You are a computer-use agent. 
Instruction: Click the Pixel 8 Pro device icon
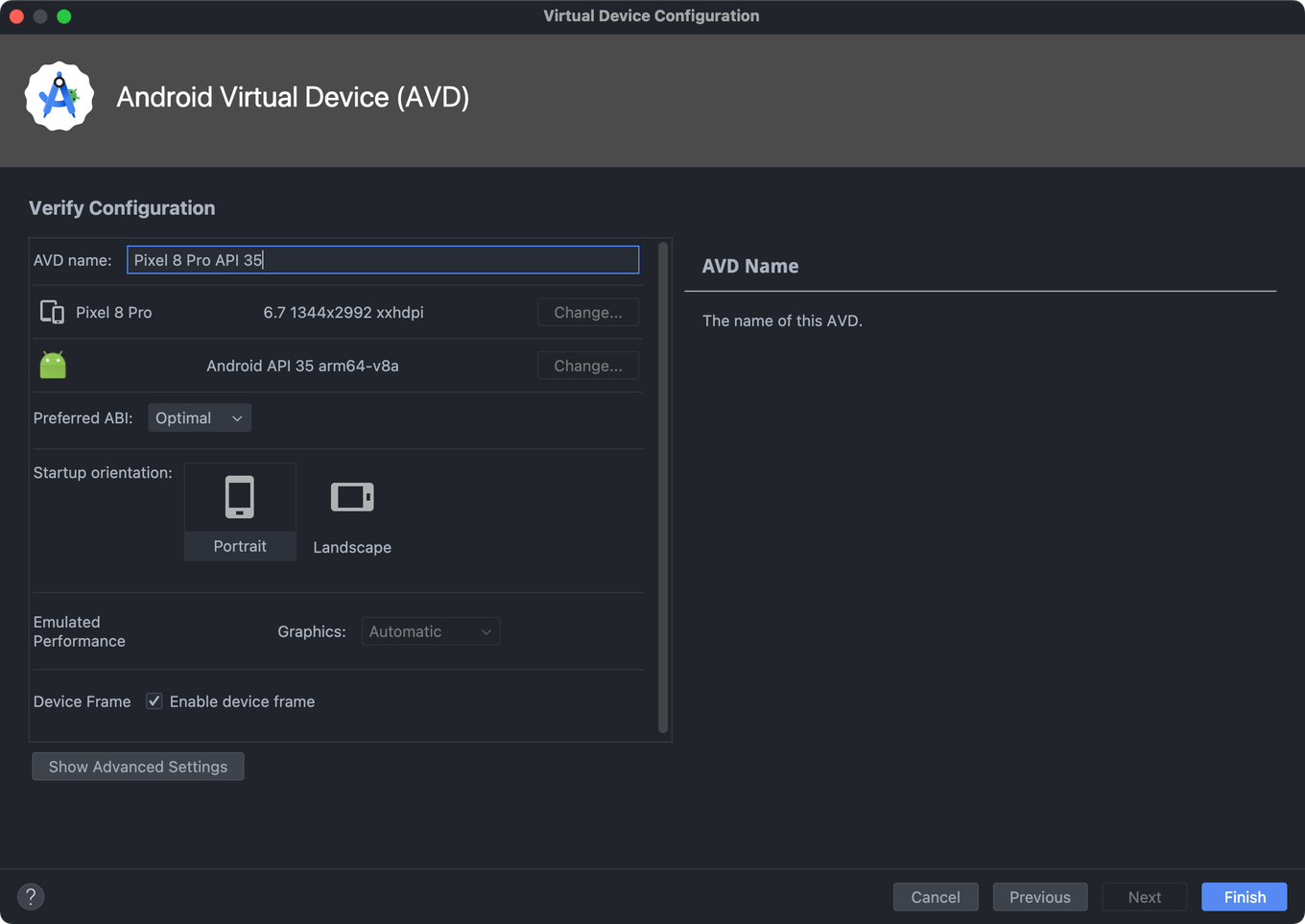[x=52, y=312]
